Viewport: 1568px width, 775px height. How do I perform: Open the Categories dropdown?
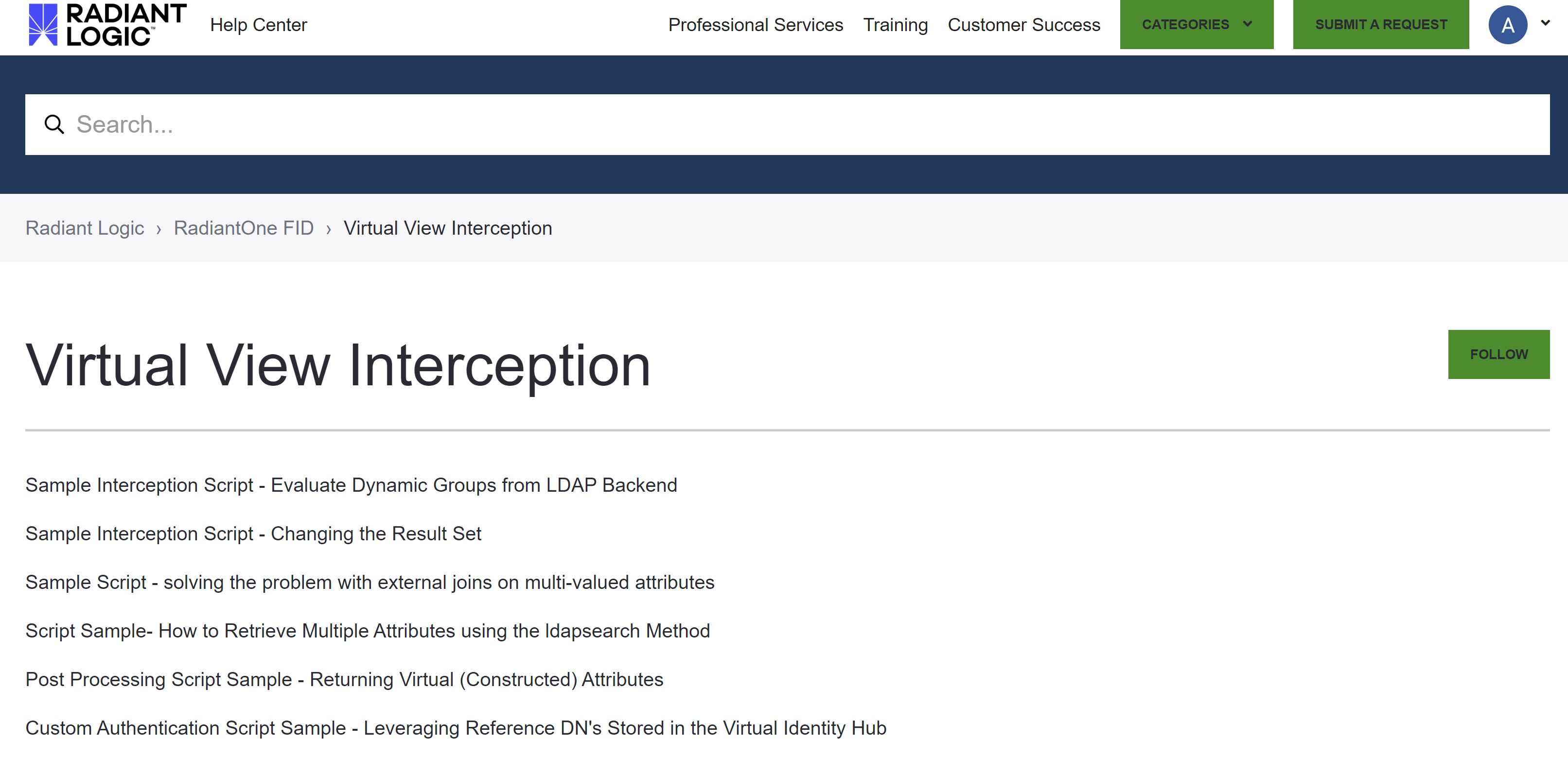tap(1196, 24)
